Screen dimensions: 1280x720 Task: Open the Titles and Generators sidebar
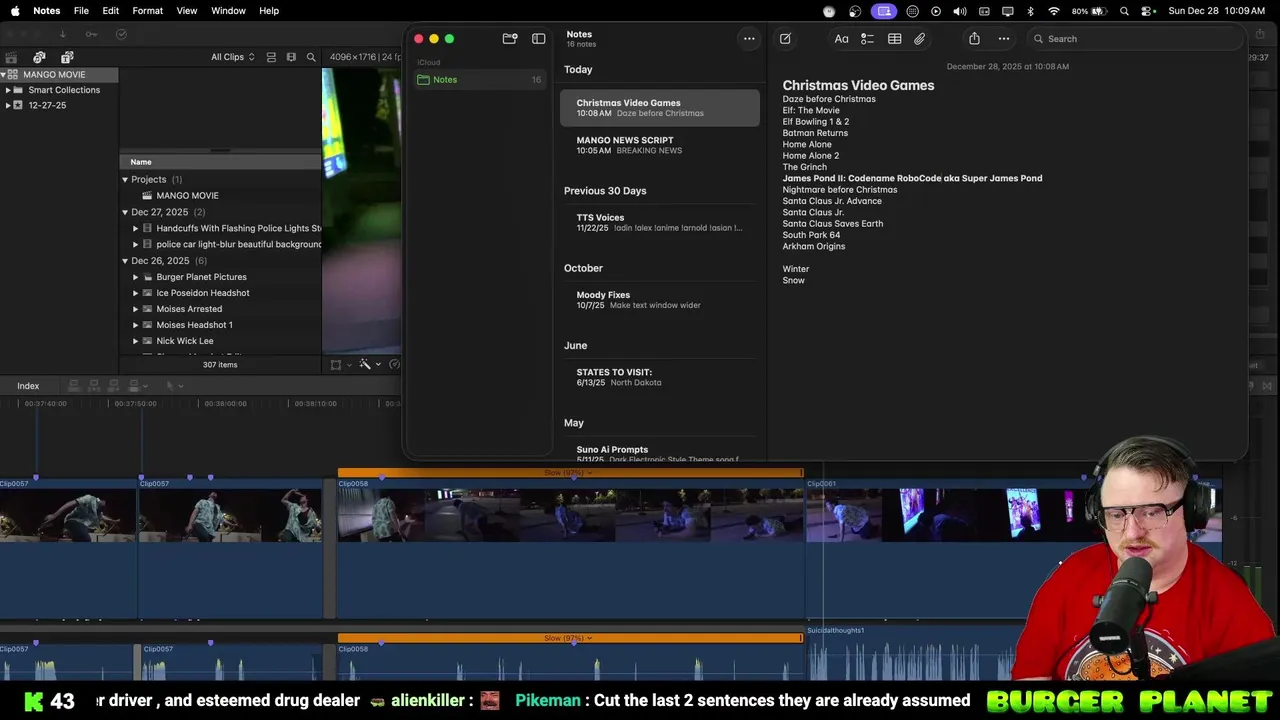pyautogui.click(x=67, y=57)
